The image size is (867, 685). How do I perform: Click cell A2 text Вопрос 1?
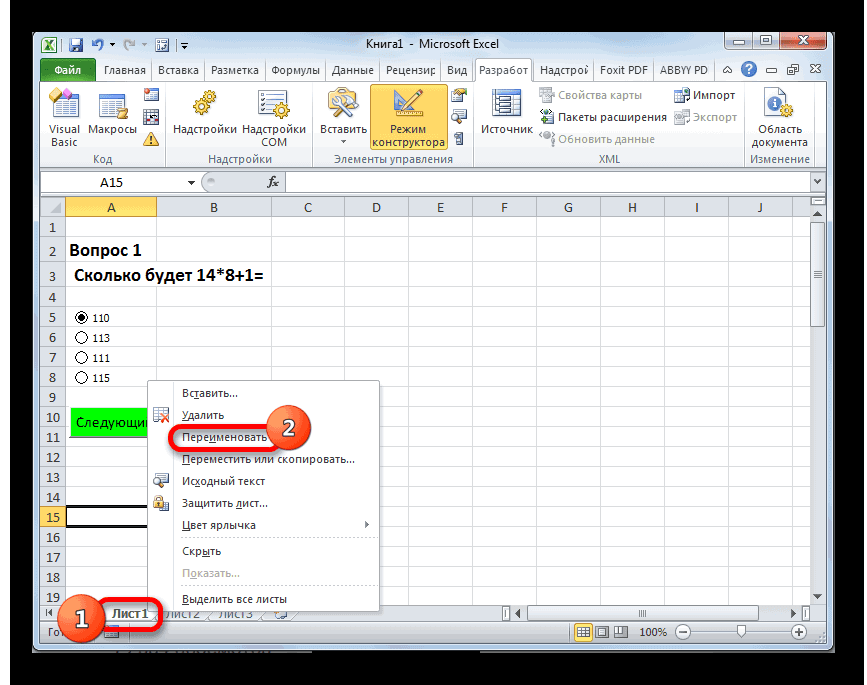(x=106, y=250)
